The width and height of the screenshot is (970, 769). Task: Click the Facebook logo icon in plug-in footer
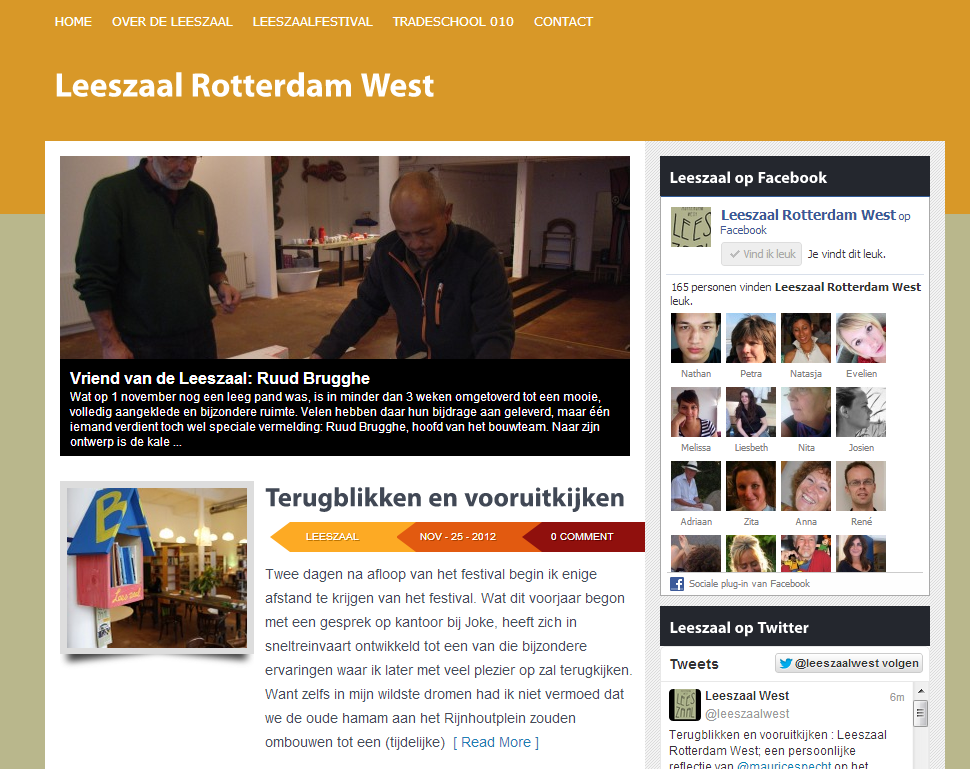tap(677, 583)
